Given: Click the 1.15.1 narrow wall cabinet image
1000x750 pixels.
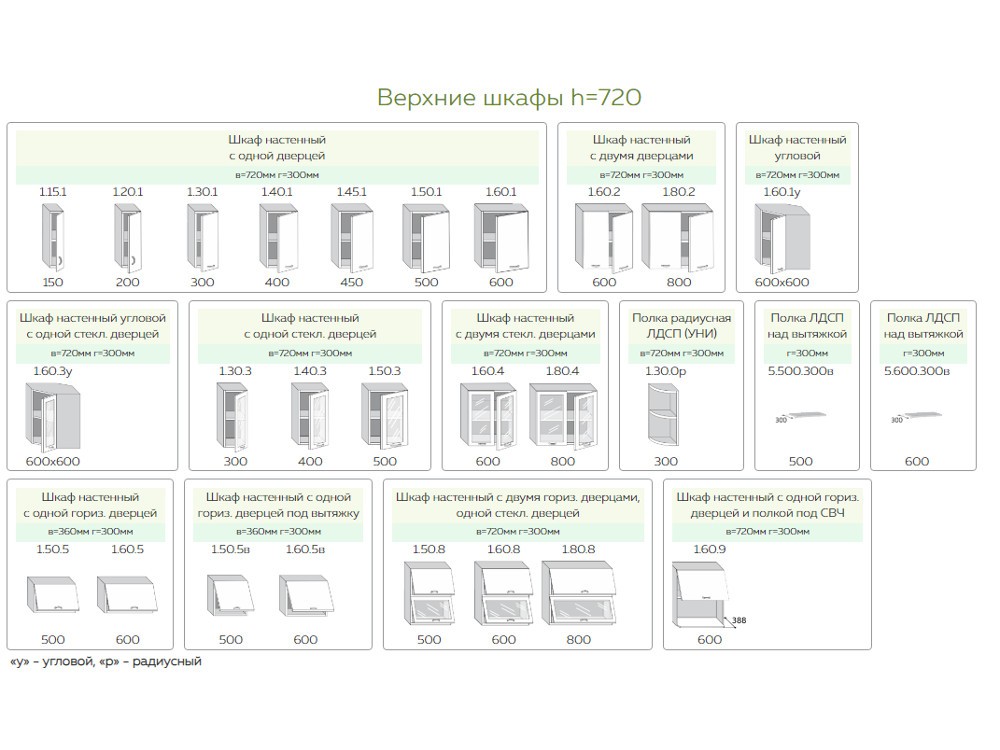Looking at the screenshot, I should click(52, 238).
